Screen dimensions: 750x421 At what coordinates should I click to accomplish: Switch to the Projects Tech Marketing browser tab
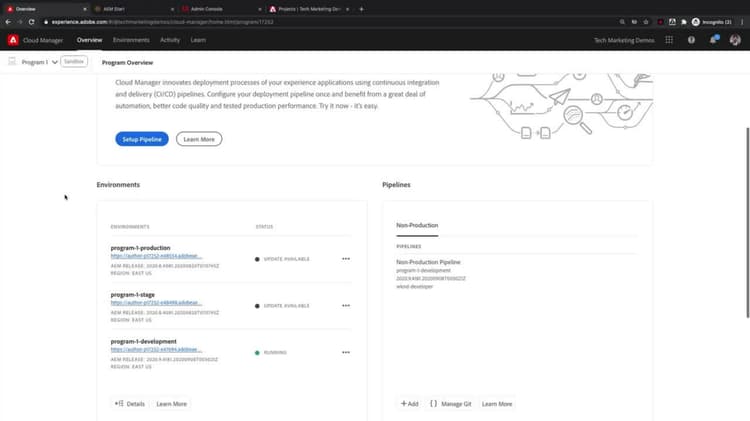(x=309, y=9)
